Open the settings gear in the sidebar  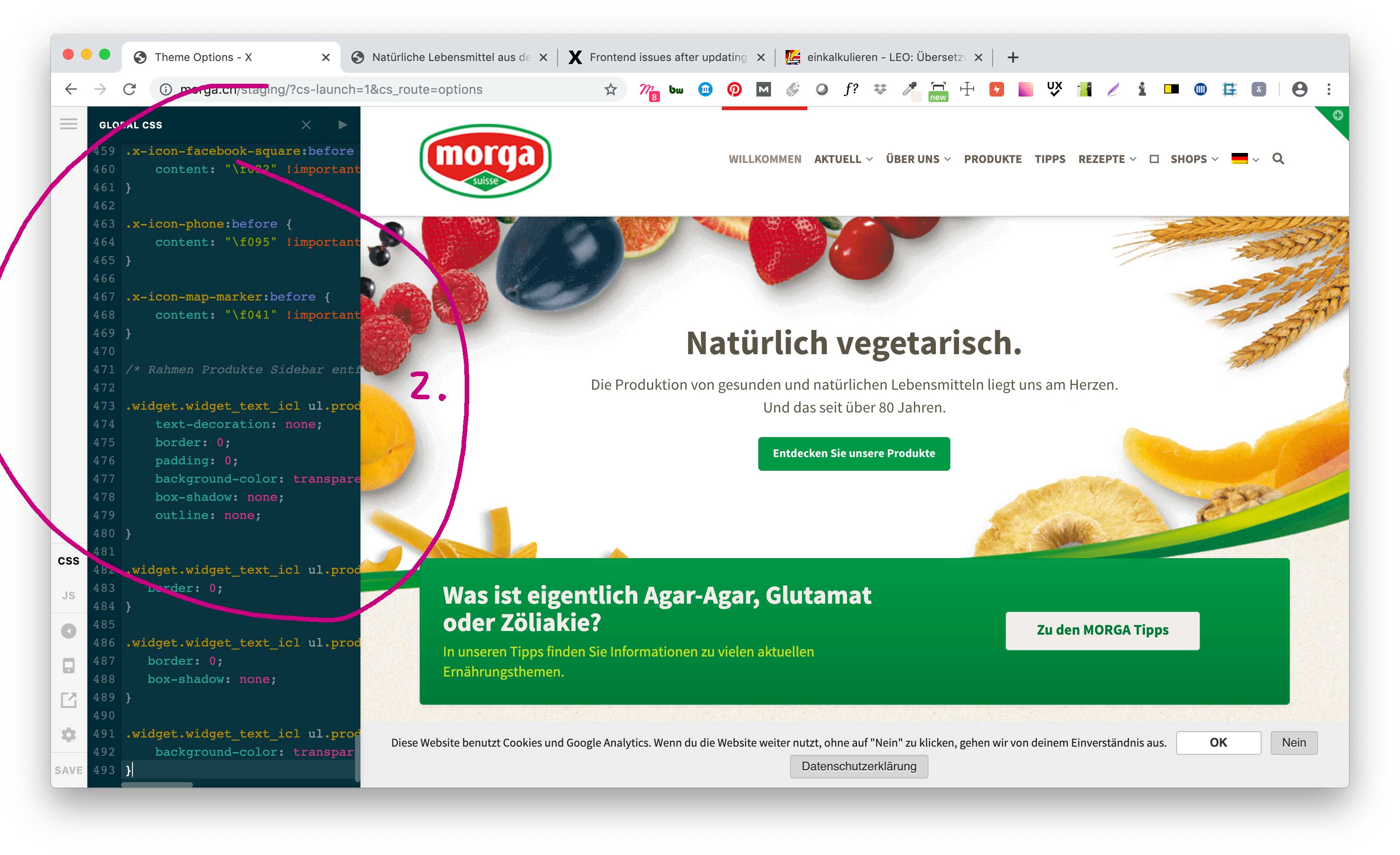(68, 734)
